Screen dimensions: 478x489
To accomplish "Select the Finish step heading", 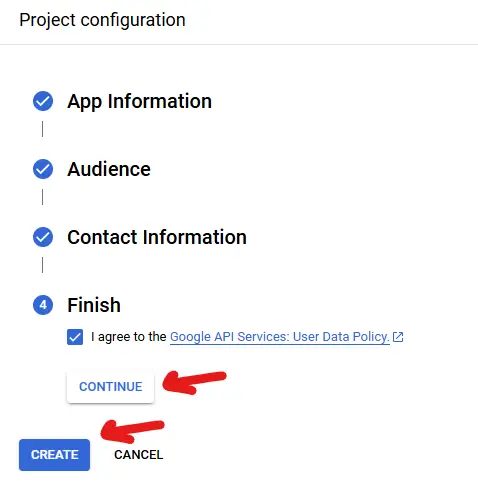I will click(94, 305).
